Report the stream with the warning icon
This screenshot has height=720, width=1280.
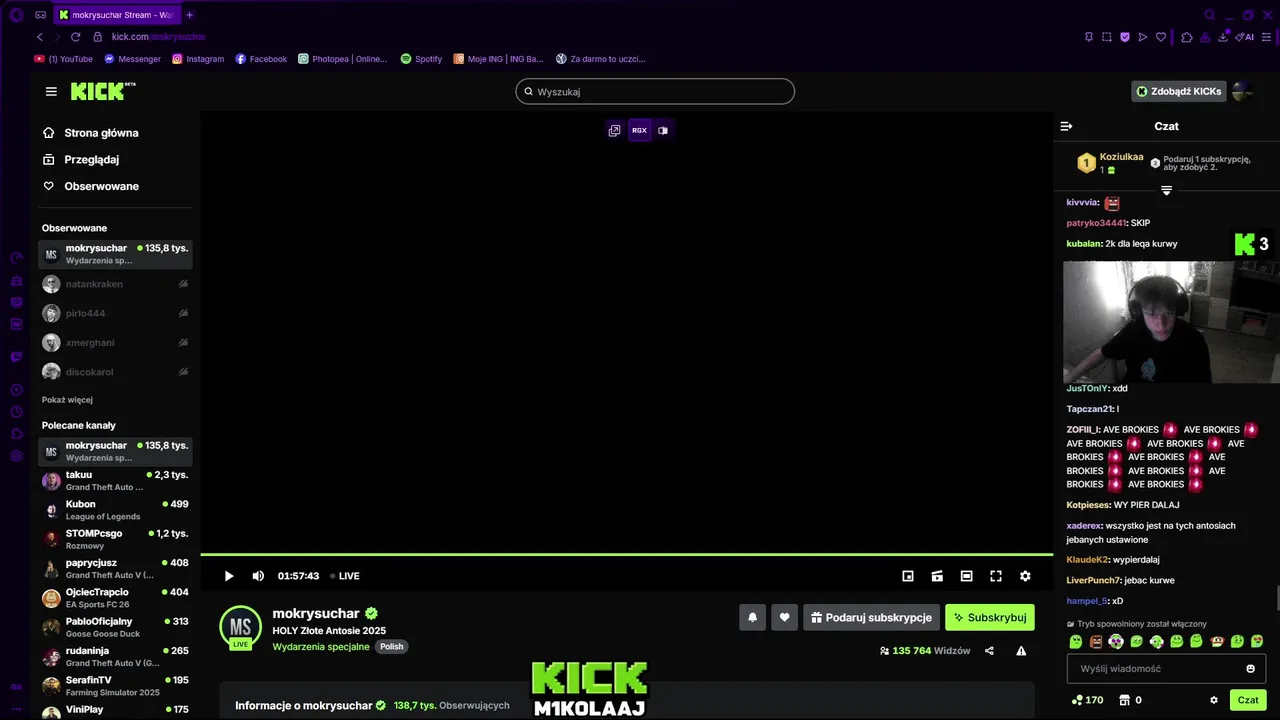1021,651
